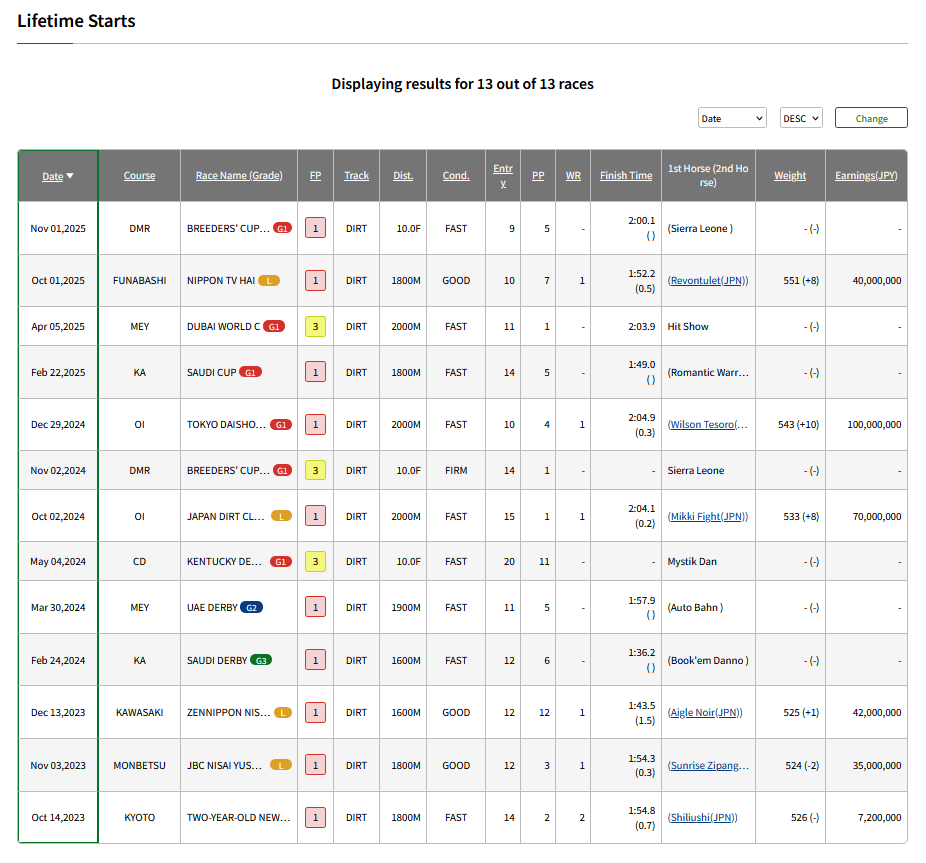The width and height of the screenshot is (926, 863).
Task: Click finish position 1 in Nippon TV Hai row
Action: (315, 281)
